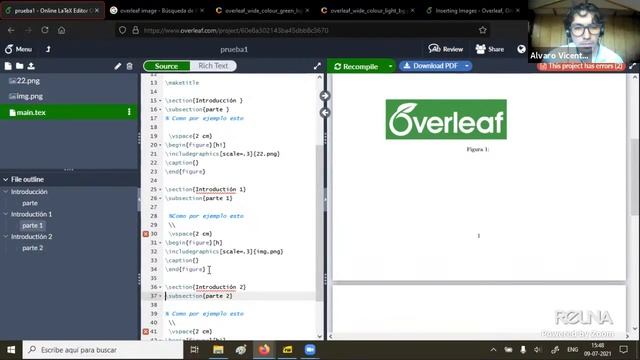
Task: Open Windows notifications center icon
Action: pyautogui.click(x=624, y=350)
